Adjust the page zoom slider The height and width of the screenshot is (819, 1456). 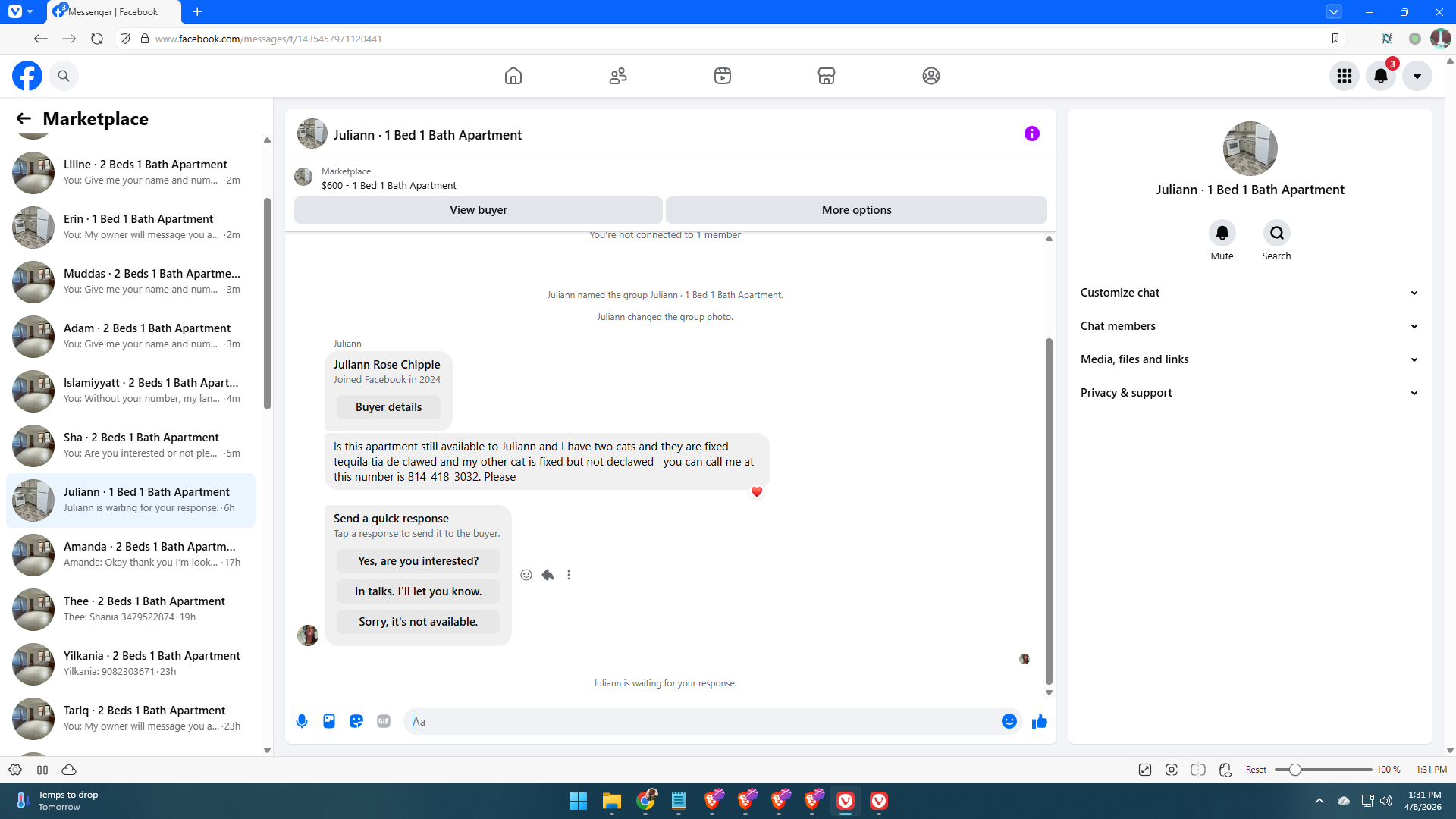(x=1294, y=770)
